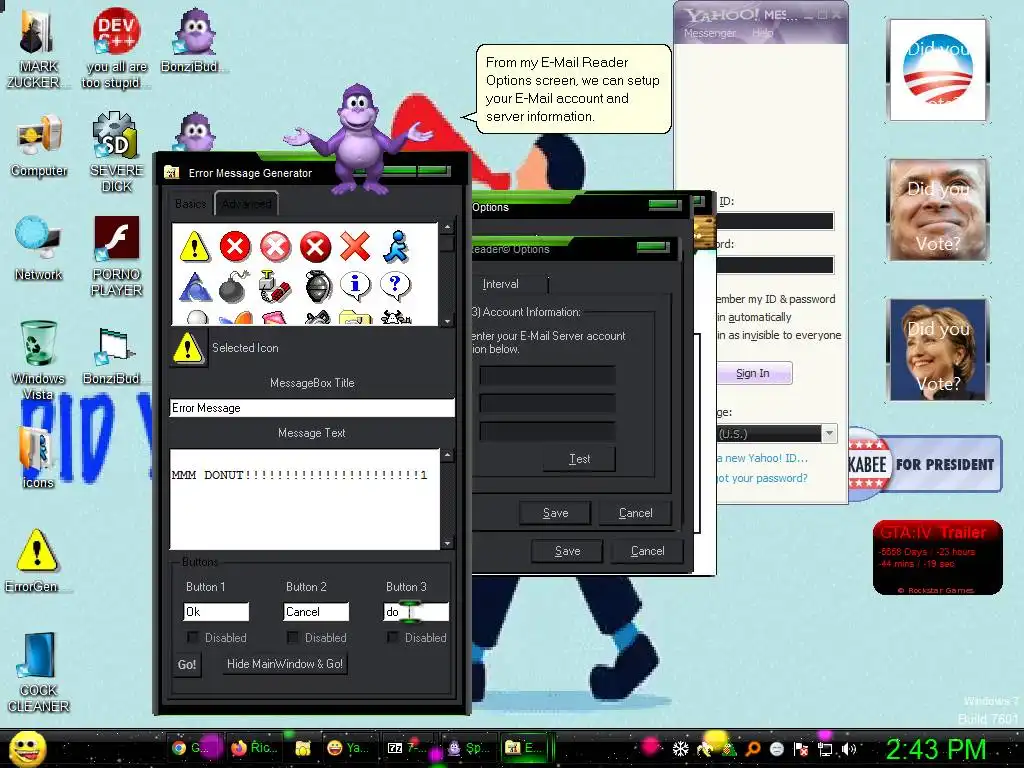Click the Go! button
1024x768 pixels.
tap(187, 665)
